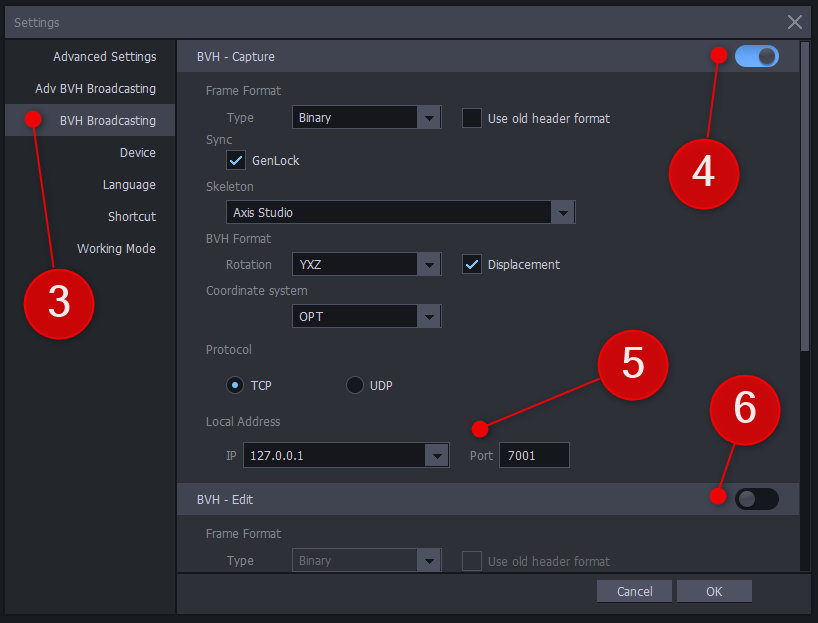Screen dimensions: 818x623
Task: Close the Settings dialog with the X icon
Action: coord(795,22)
